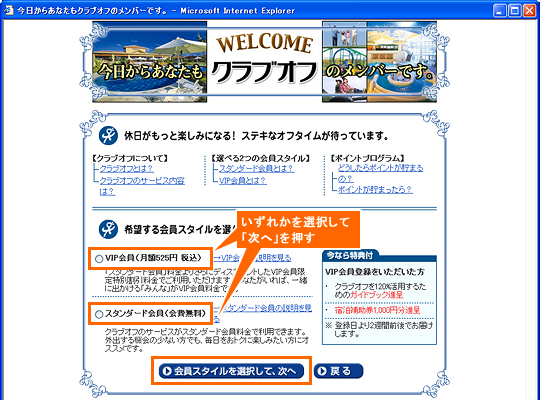
Task: Open the クラブオフのサービス内容は？ link
Action: pos(142,186)
